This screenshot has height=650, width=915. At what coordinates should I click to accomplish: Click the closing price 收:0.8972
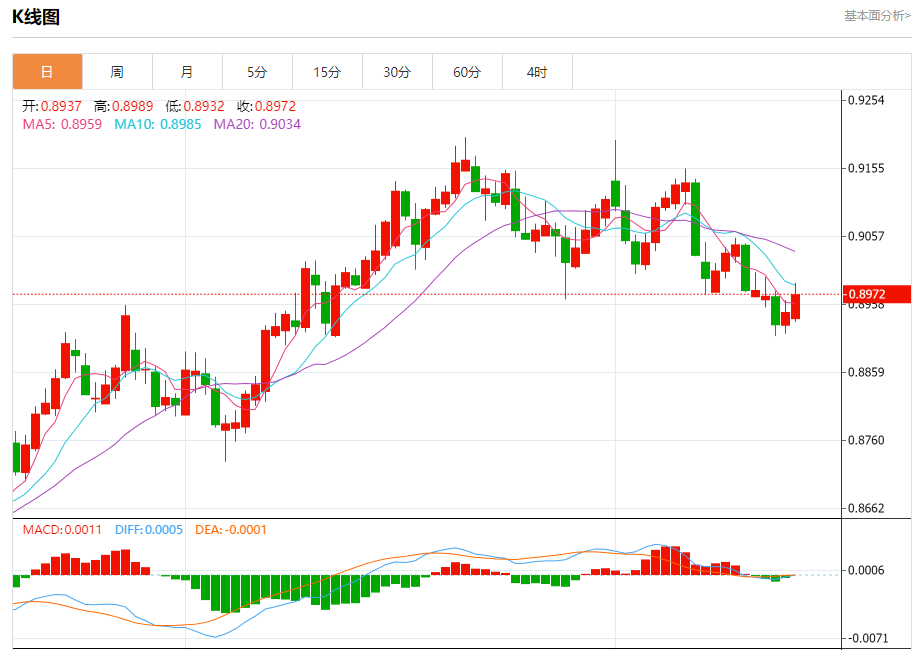267,106
